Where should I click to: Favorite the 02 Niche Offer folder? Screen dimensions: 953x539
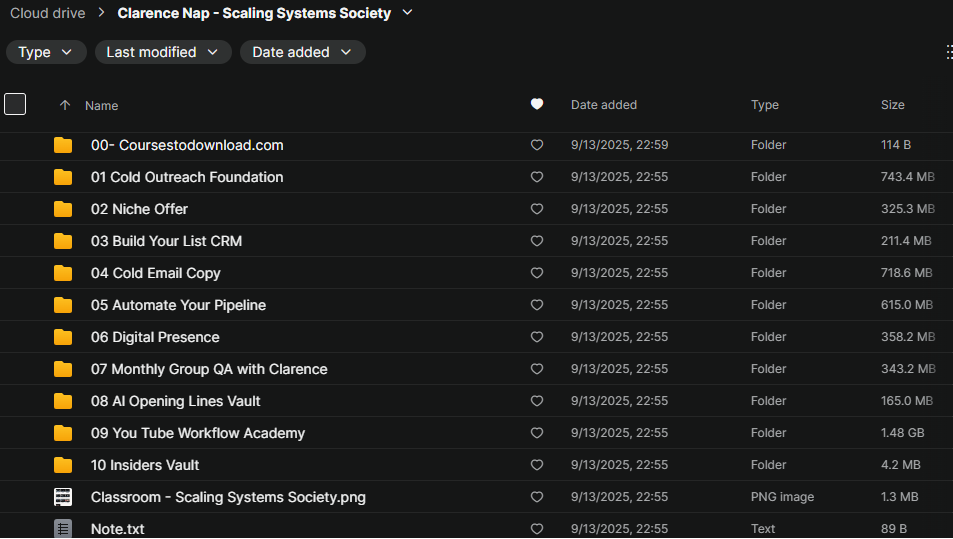coord(537,209)
